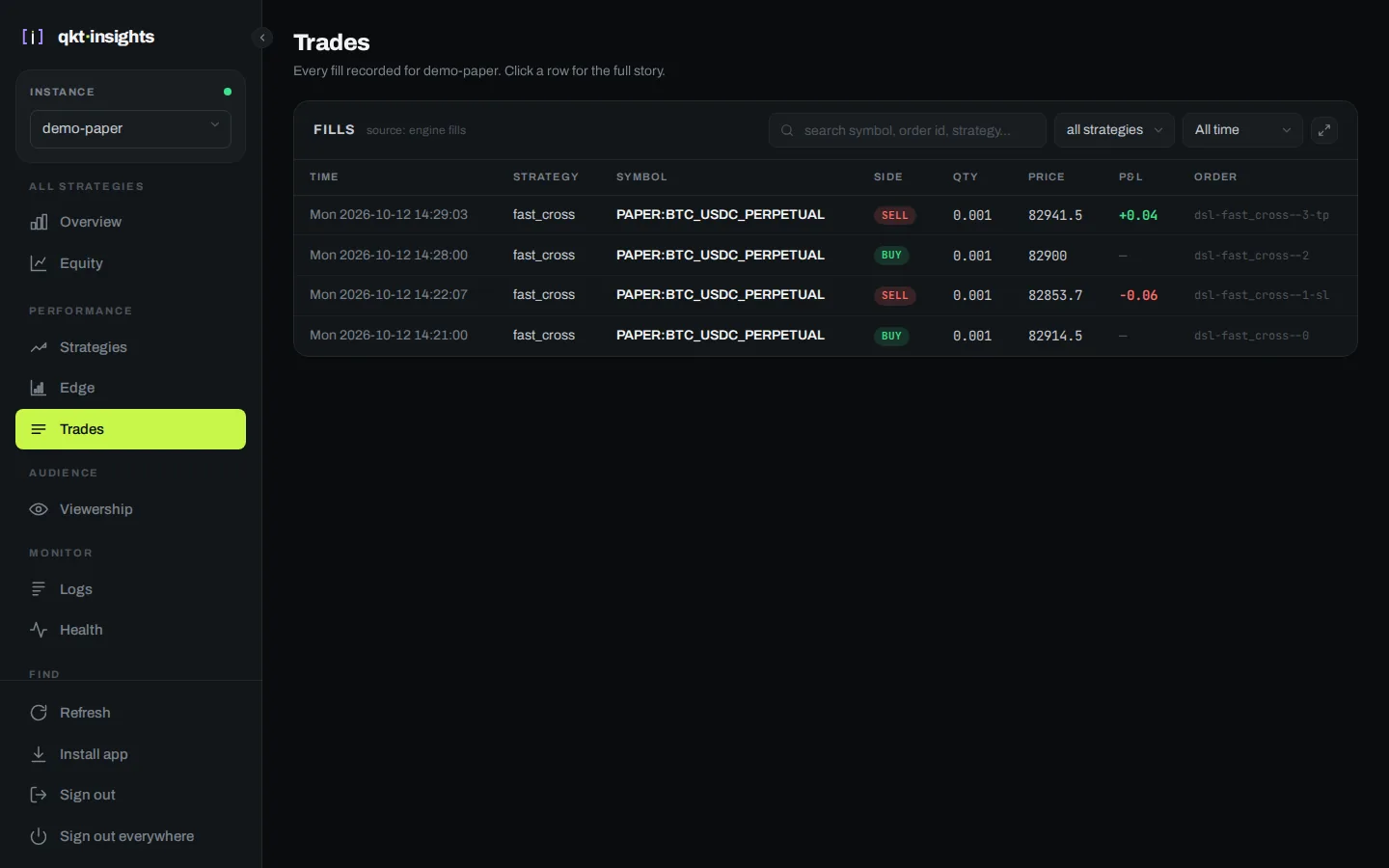Click the Health pulse icon
The image size is (1389, 868).
[39, 630]
